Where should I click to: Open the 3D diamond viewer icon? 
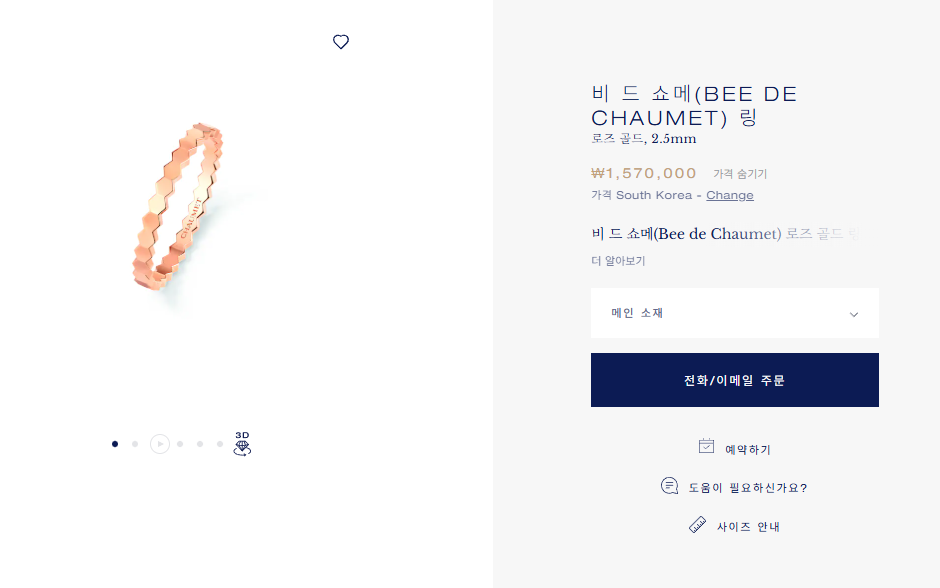point(242,444)
